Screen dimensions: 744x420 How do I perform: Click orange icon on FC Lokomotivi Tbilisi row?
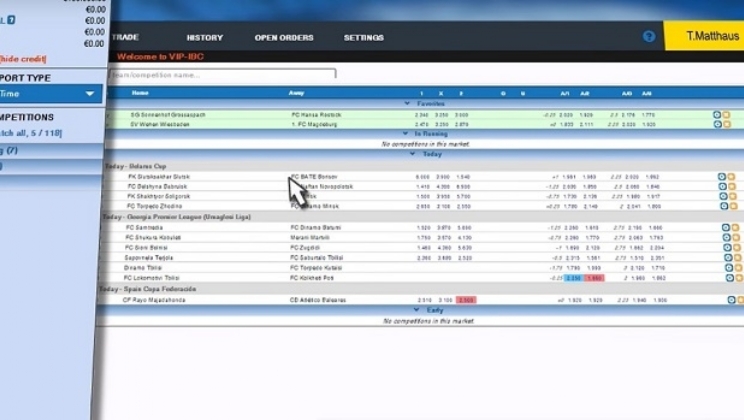(737, 278)
